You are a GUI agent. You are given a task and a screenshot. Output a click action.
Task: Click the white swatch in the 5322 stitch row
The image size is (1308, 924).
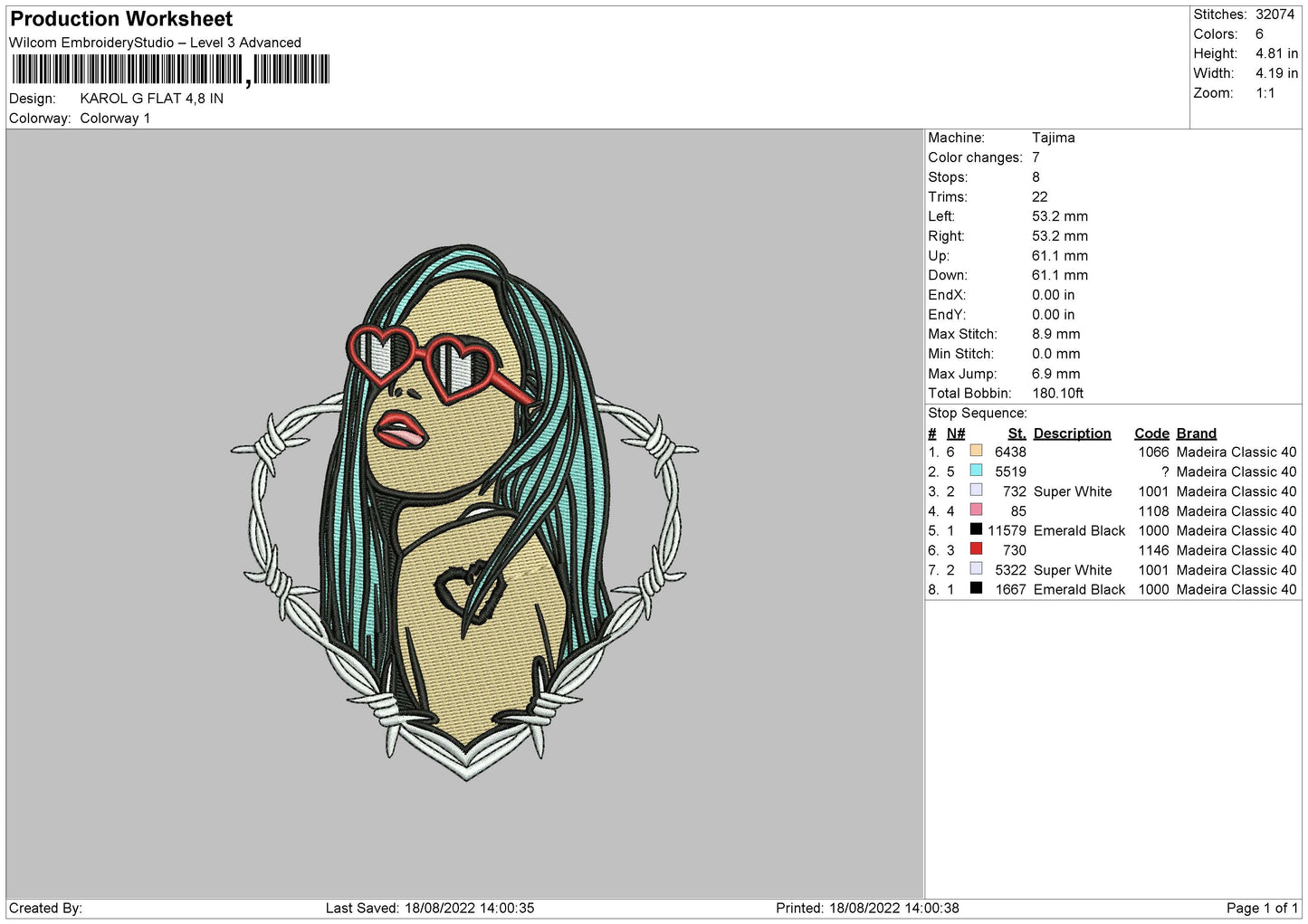point(976,569)
